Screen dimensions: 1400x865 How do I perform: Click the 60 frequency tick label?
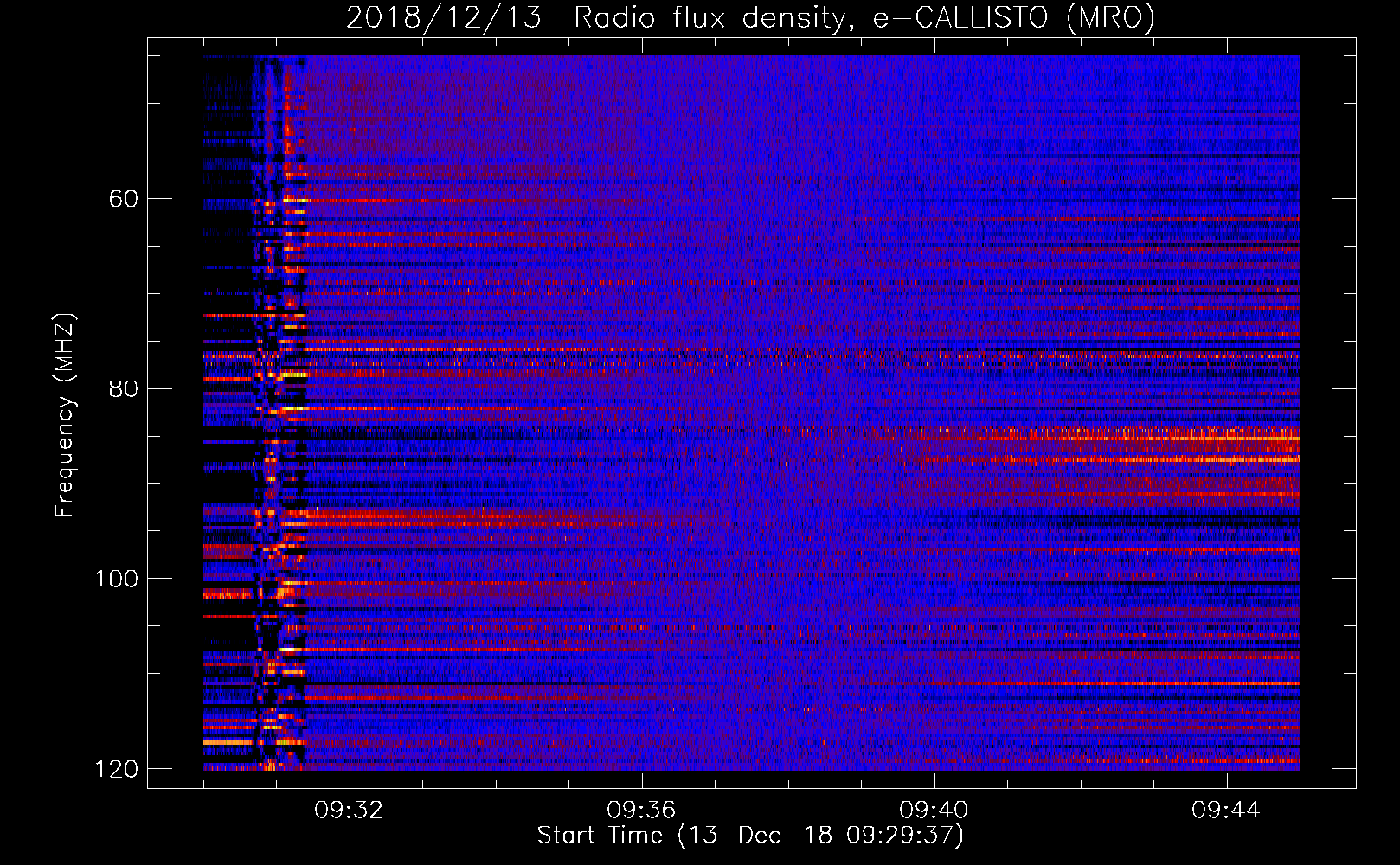tap(124, 199)
